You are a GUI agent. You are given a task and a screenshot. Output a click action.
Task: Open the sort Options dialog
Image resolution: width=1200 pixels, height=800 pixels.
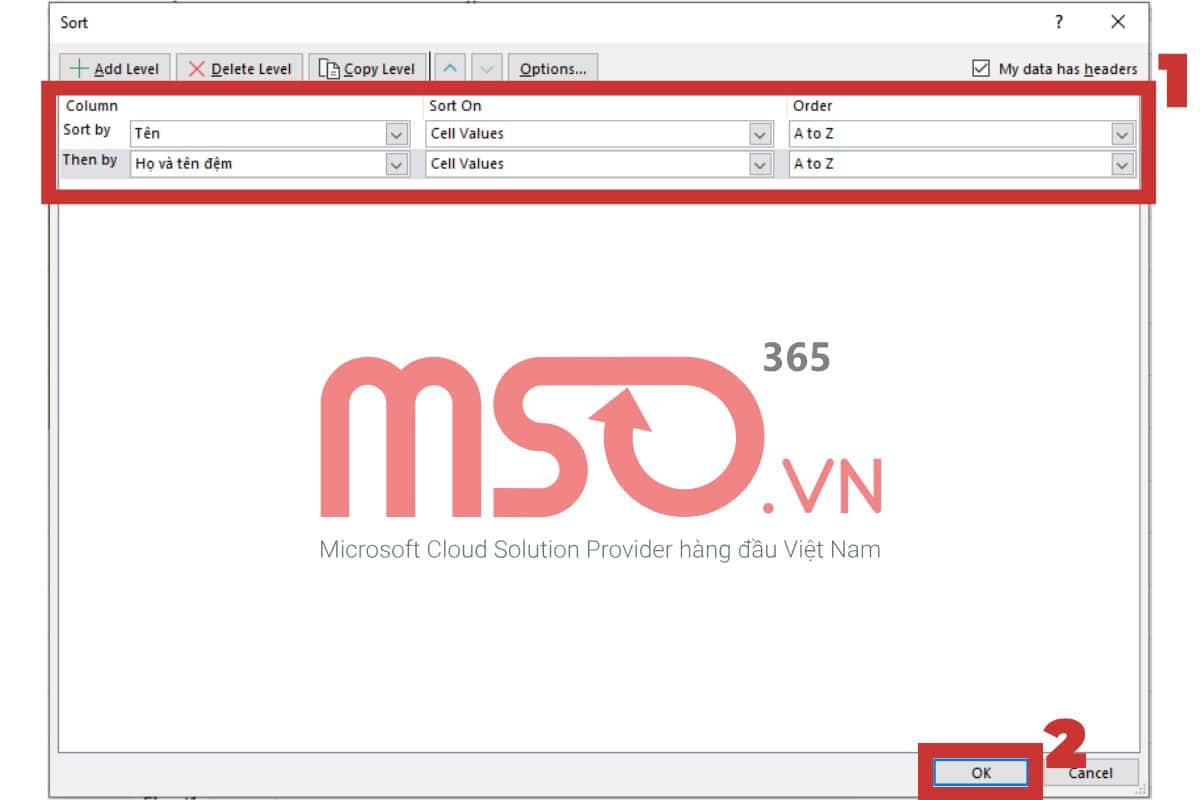point(553,69)
